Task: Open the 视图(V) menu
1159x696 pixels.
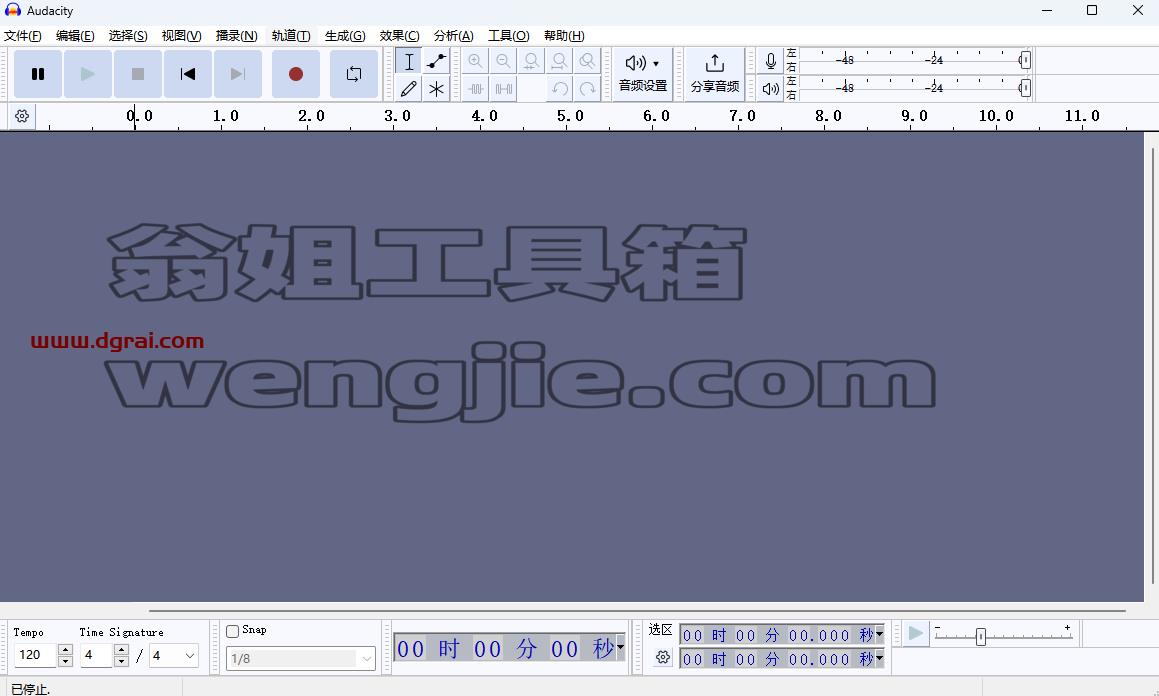Action: (x=182, y=35)
